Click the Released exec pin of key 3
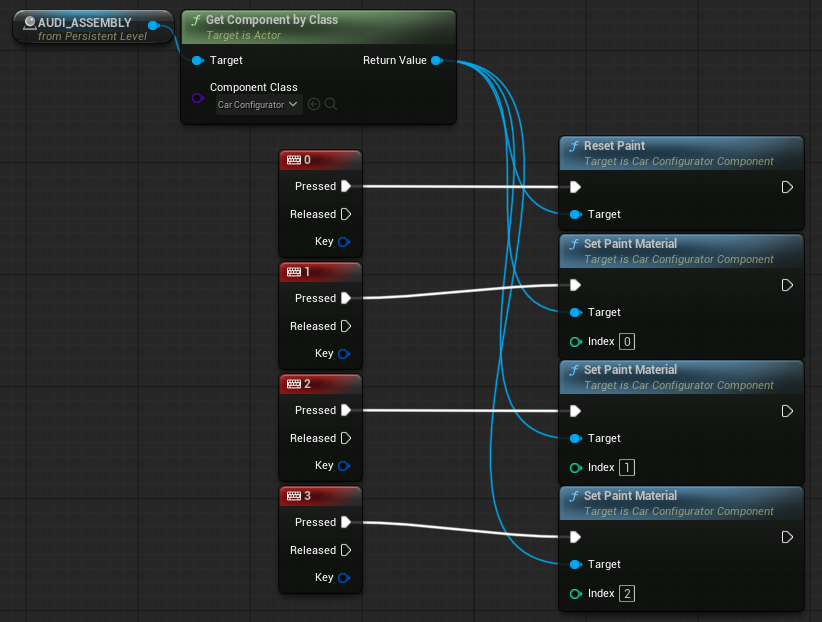822x622 pixels. tap(345, 550)
